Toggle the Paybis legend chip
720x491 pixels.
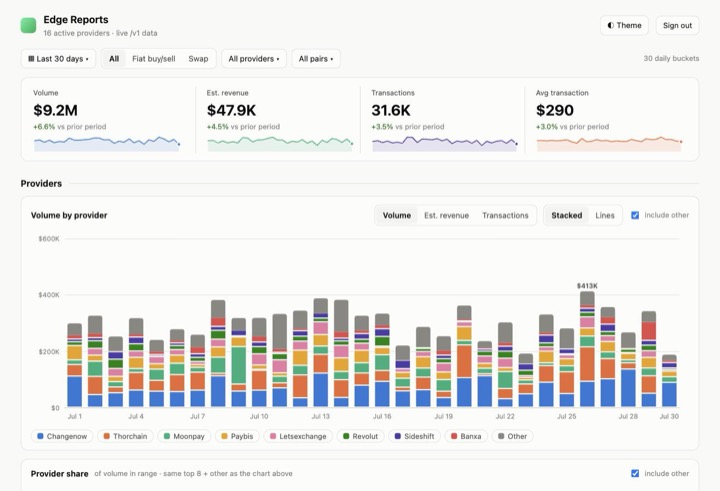click(x=237, y=436)
